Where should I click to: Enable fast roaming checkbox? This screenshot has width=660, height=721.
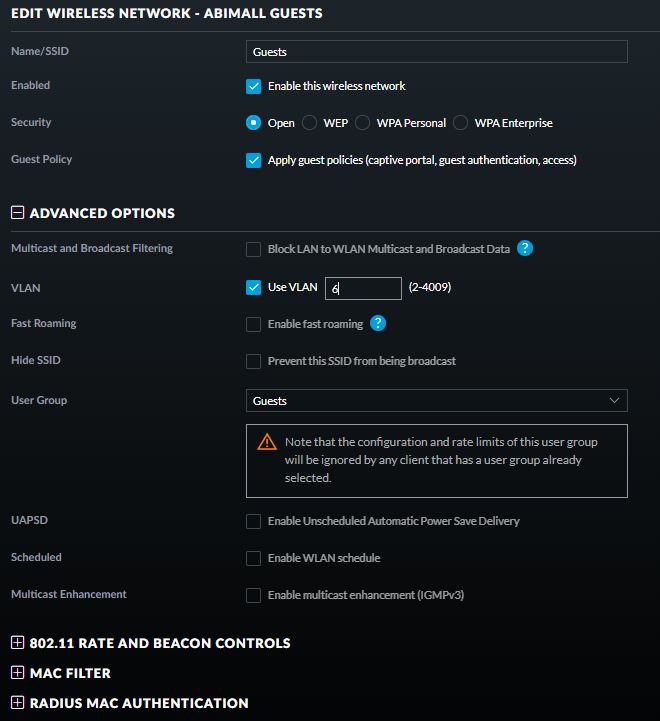pyautogui.click(x=253, y=324)
